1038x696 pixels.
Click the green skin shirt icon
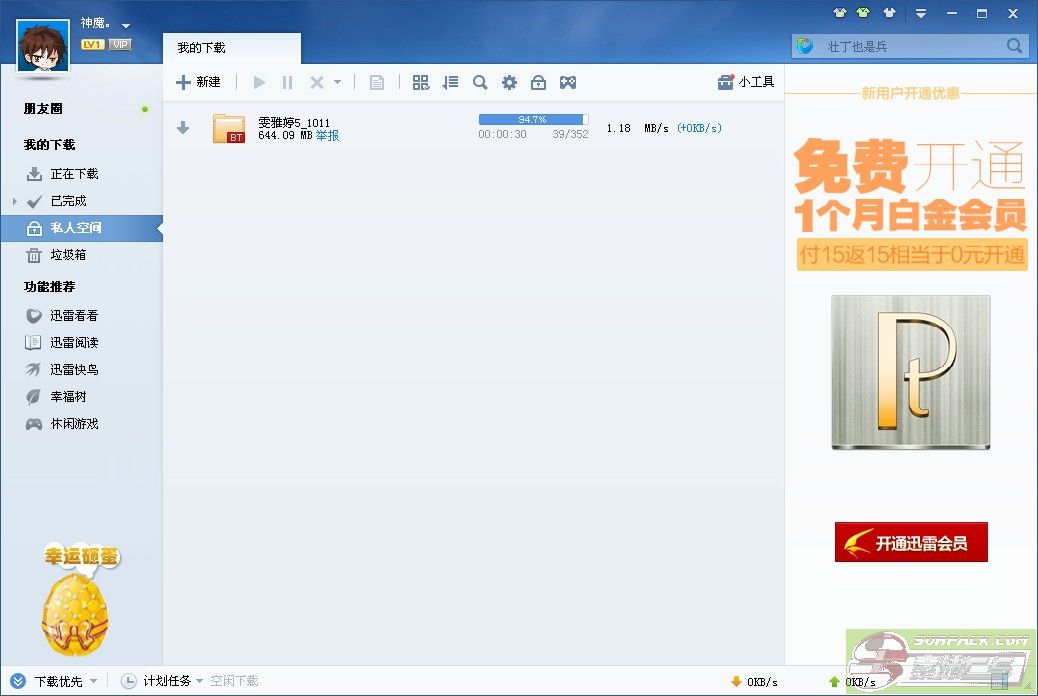pyautogui.click(x=863, y=13)
